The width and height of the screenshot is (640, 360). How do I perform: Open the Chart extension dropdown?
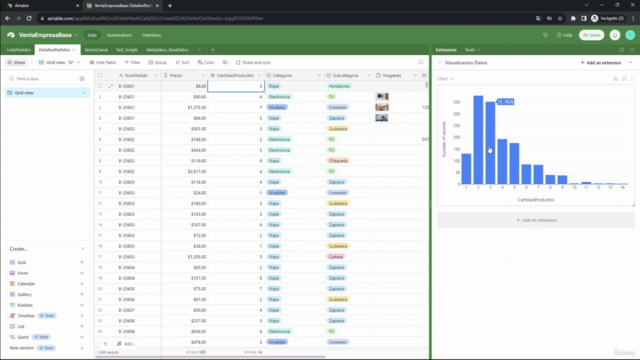click(x=445, y=79)
